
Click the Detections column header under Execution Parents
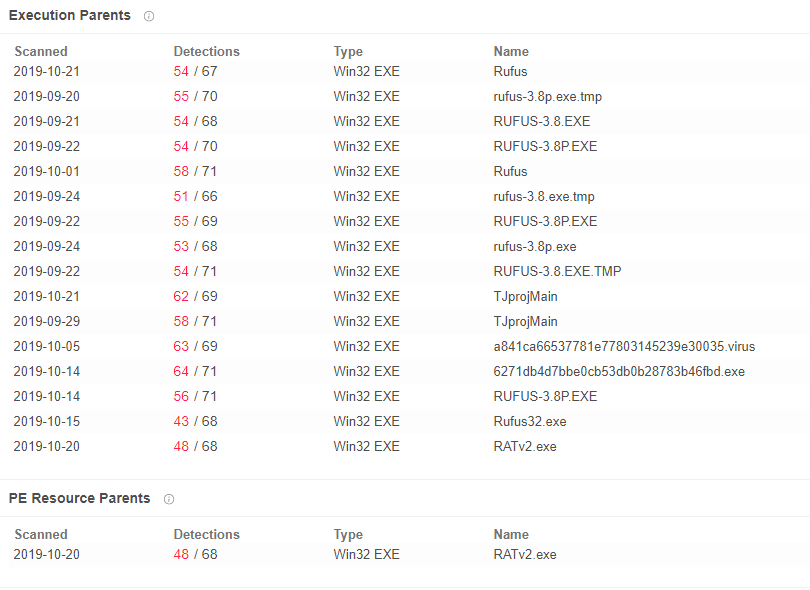(207, 51)
